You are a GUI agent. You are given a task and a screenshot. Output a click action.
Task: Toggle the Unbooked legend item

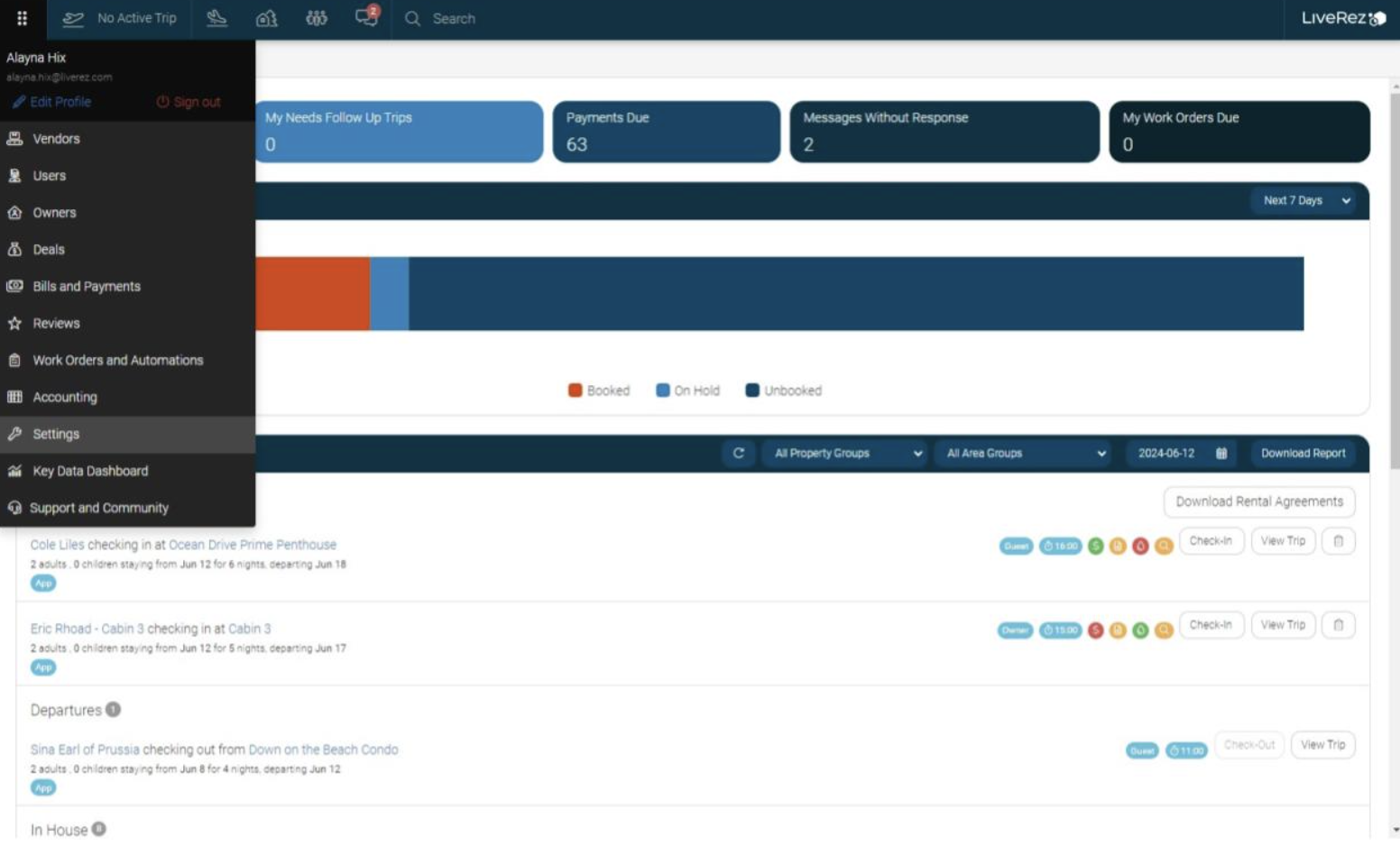(783, 391)
